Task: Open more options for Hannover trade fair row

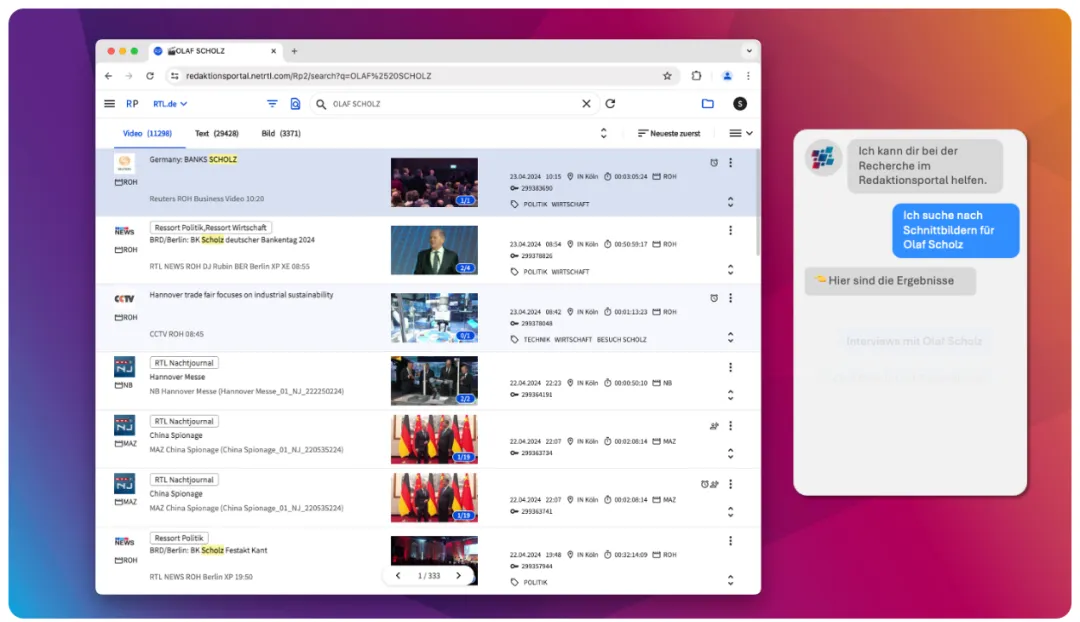Action: click(x=731, y=298)
